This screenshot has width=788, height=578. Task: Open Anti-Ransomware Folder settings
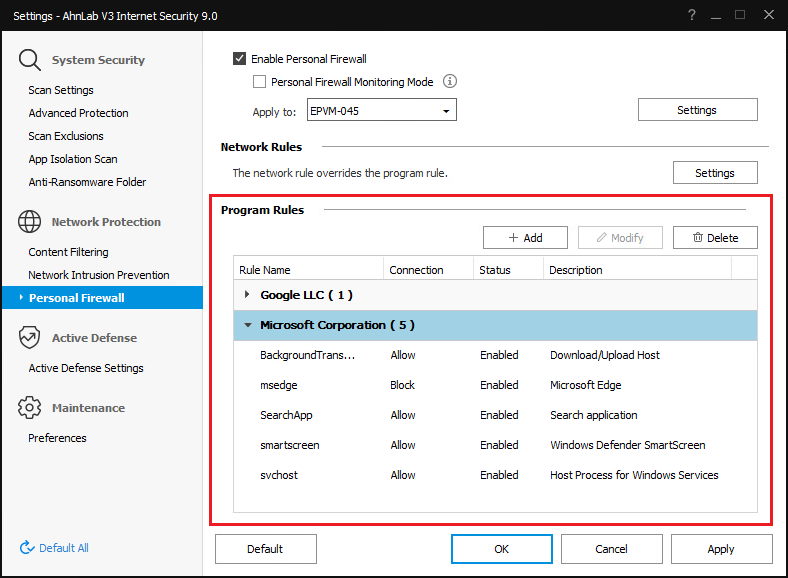pos(87,182)
